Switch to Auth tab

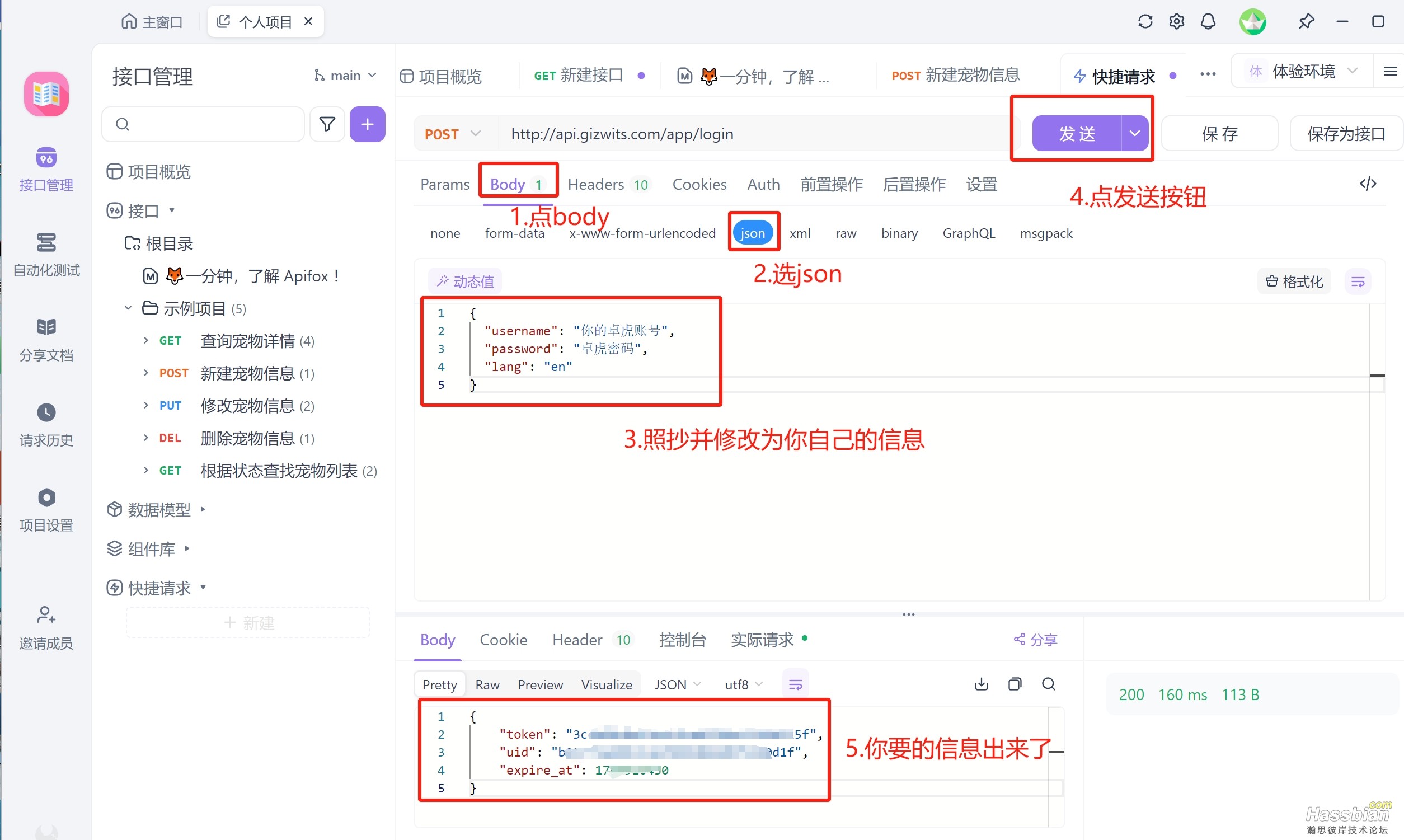[x=763, y=184]
